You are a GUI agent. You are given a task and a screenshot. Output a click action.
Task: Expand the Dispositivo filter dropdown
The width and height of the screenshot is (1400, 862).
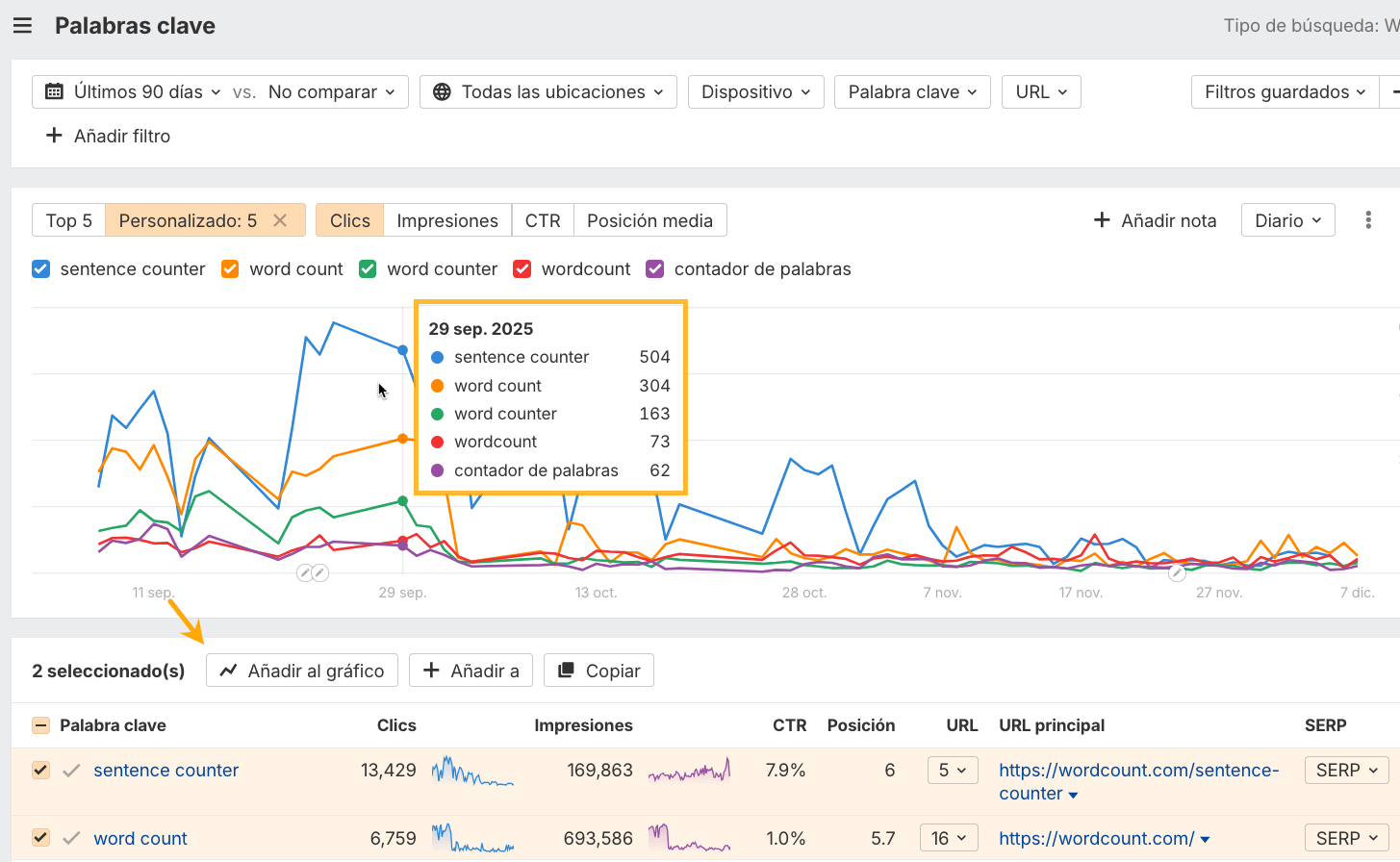click(x=756, y=91)
